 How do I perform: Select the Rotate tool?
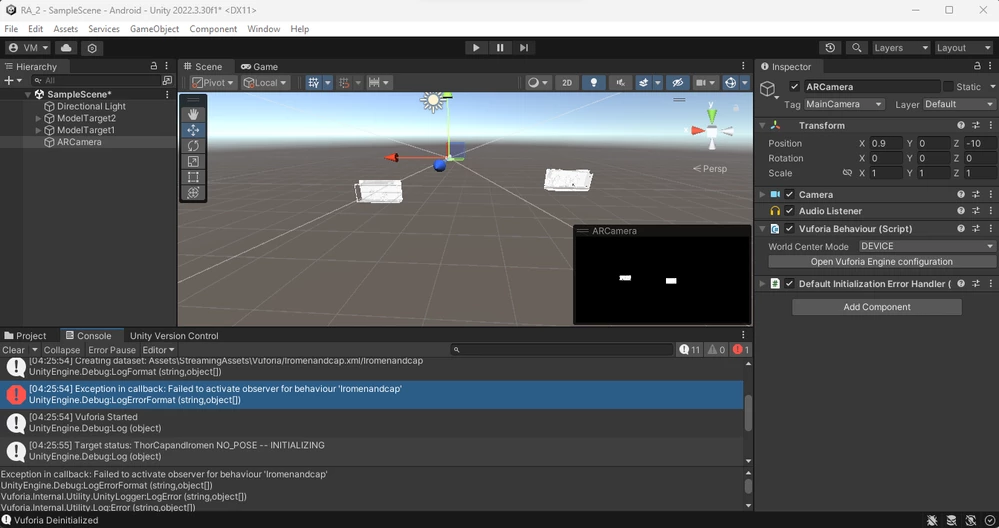tap(193, 146)
